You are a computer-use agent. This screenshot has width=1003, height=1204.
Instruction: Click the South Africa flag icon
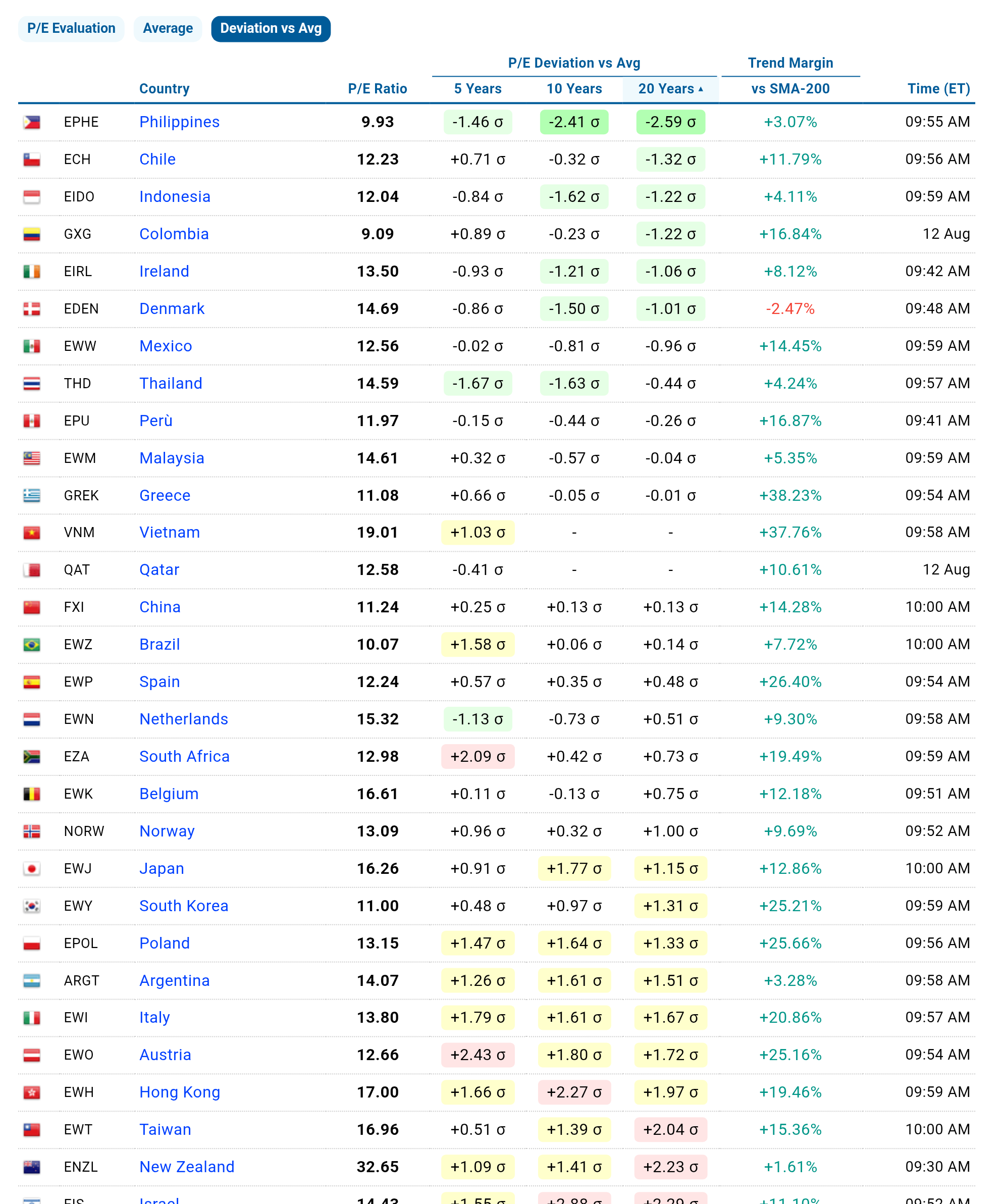tap(31, 757)
